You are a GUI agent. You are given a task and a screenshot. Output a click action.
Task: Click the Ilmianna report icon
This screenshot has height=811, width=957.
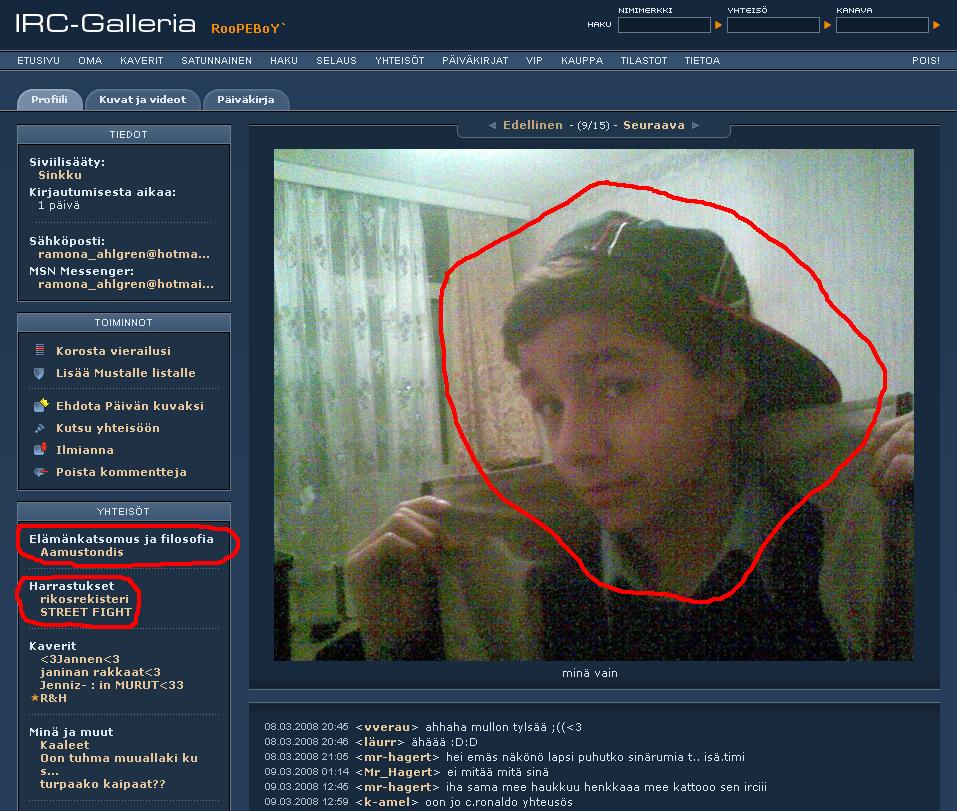tap(40, 450)
